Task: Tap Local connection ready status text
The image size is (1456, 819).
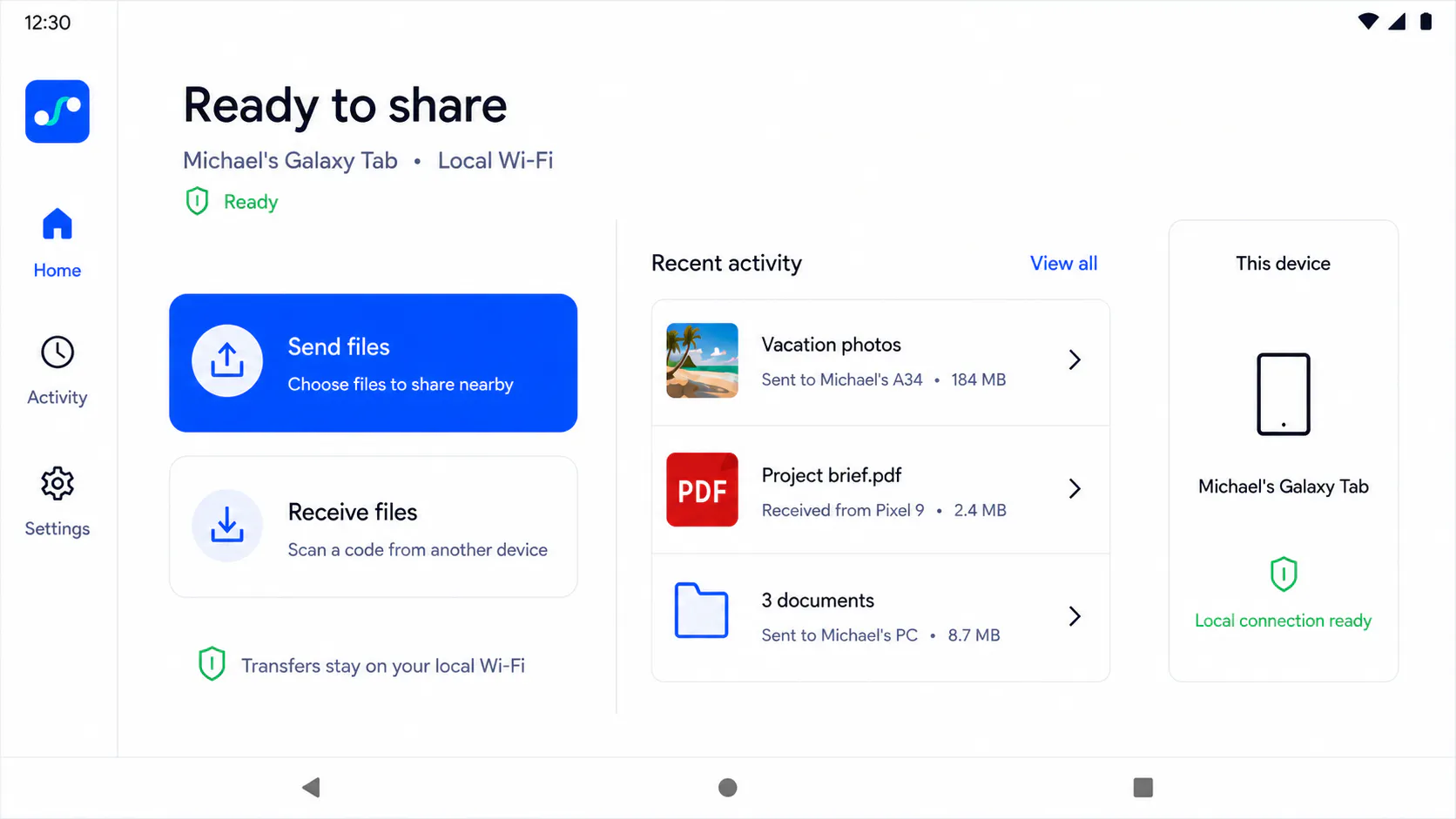Action: [x=1284, y=621]
